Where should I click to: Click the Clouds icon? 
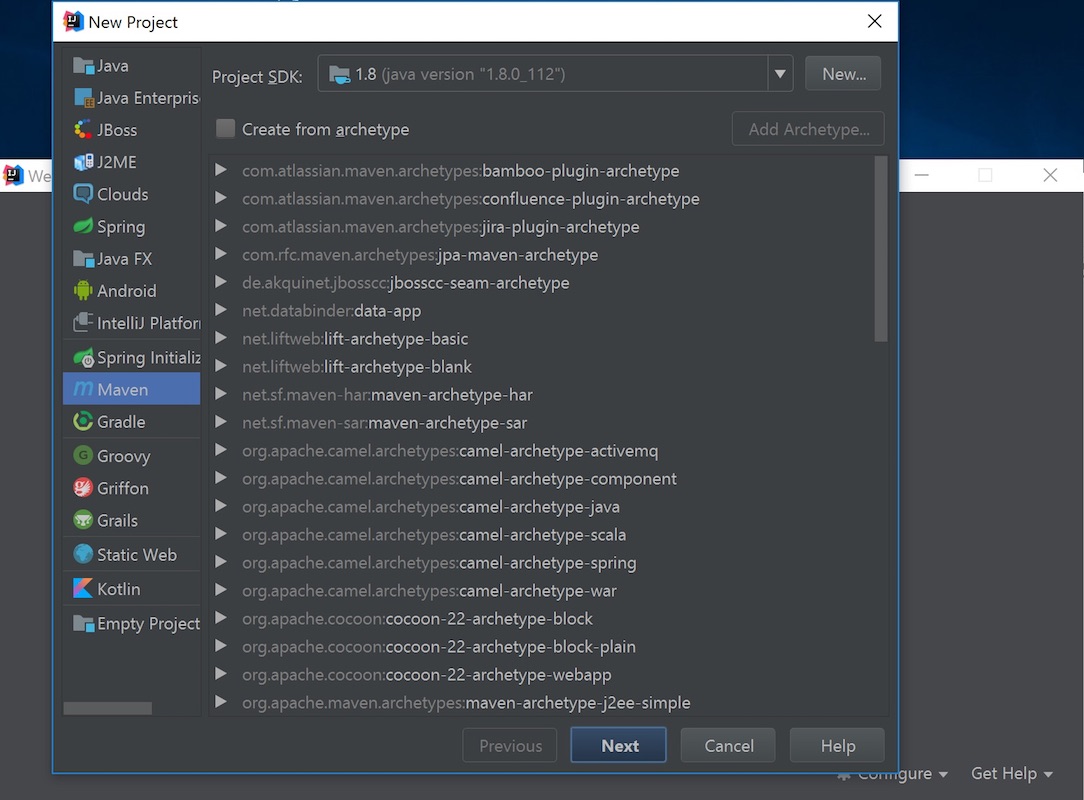83,194
